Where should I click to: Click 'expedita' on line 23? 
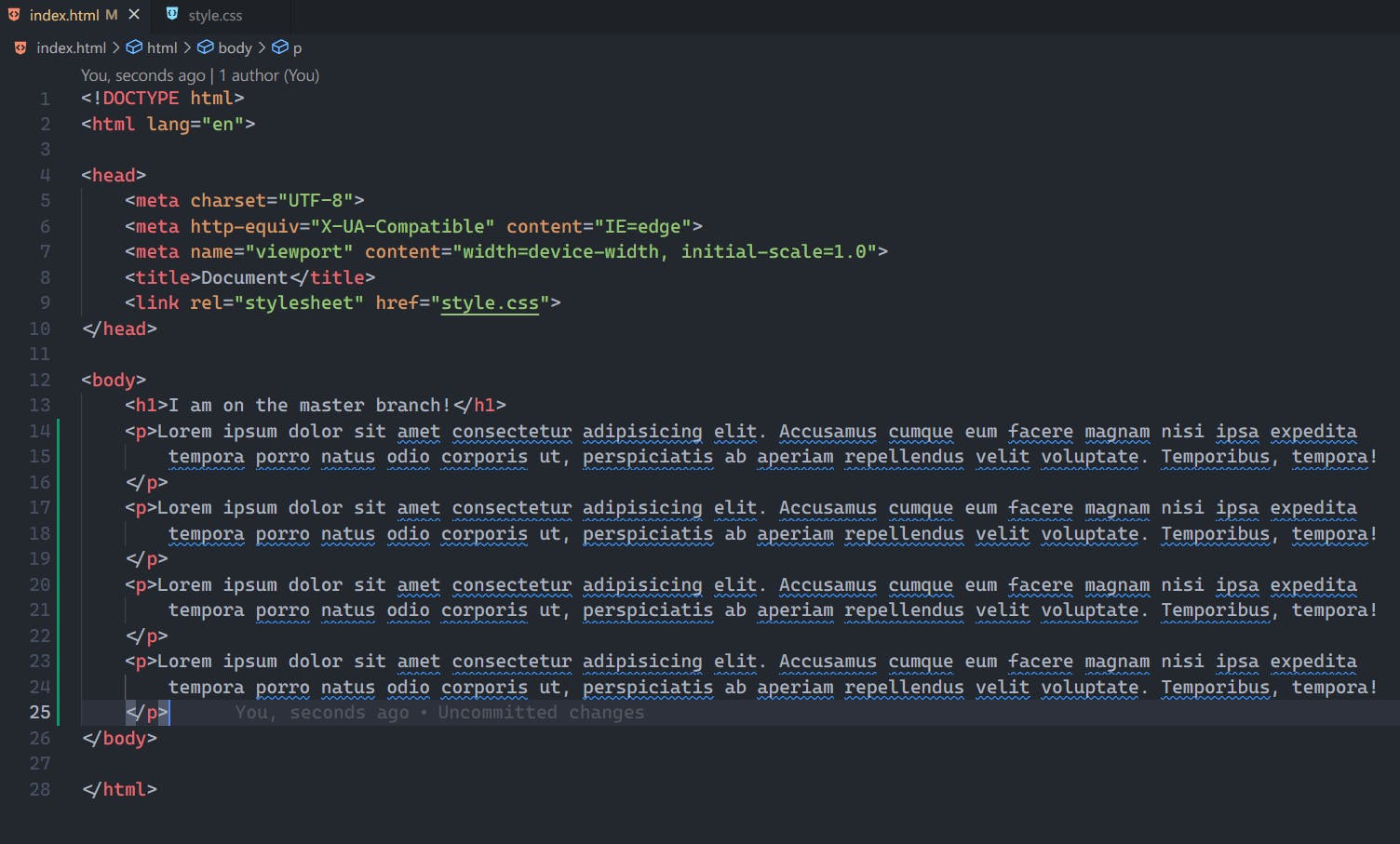point(1313,662)
